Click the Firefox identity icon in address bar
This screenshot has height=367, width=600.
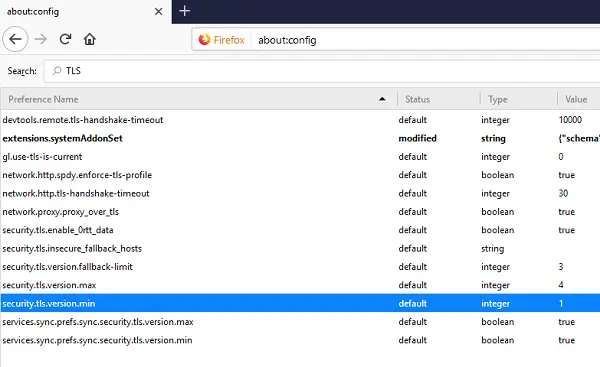coord(204,39)
